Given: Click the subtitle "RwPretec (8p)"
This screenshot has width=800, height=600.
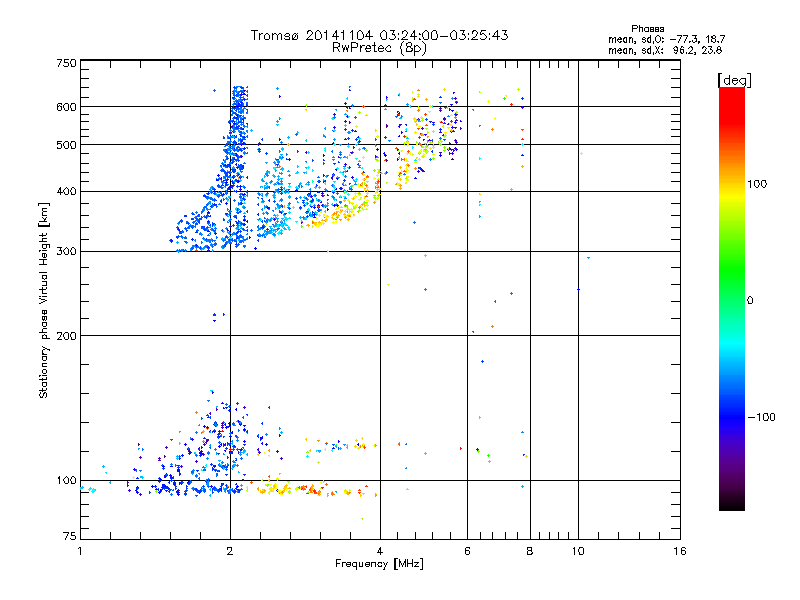Looking at the screenshot, I should tap(379, 48).
